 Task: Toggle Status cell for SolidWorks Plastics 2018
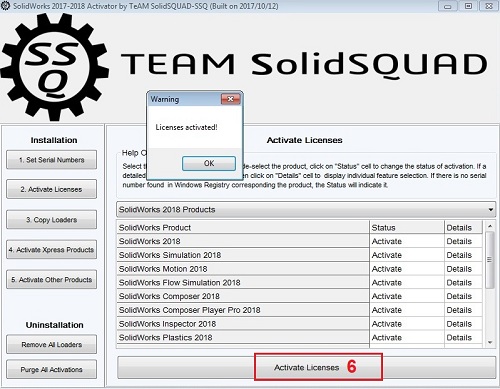[x=407, y=337]
